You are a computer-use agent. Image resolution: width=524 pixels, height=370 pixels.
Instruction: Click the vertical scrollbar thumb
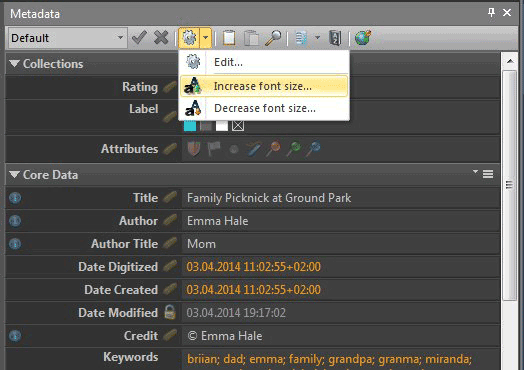pyautogui.click(x=510, y=186)
